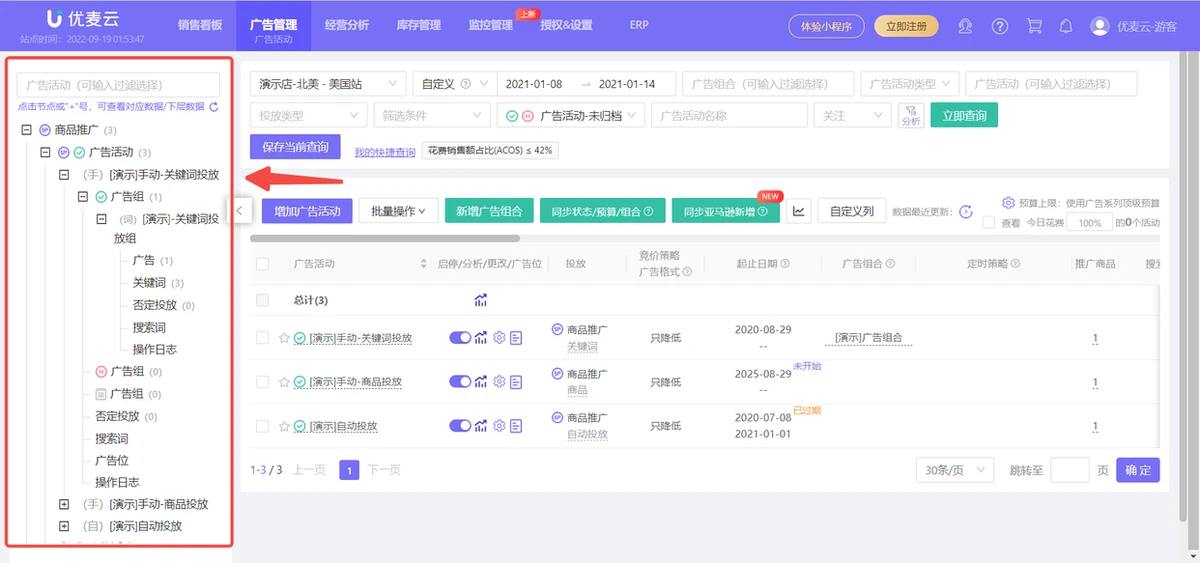This screenshot has height=563, width=1200.
Task: Check the box for [演示]手动-关键词投放 row
Action: click(262, 338)
